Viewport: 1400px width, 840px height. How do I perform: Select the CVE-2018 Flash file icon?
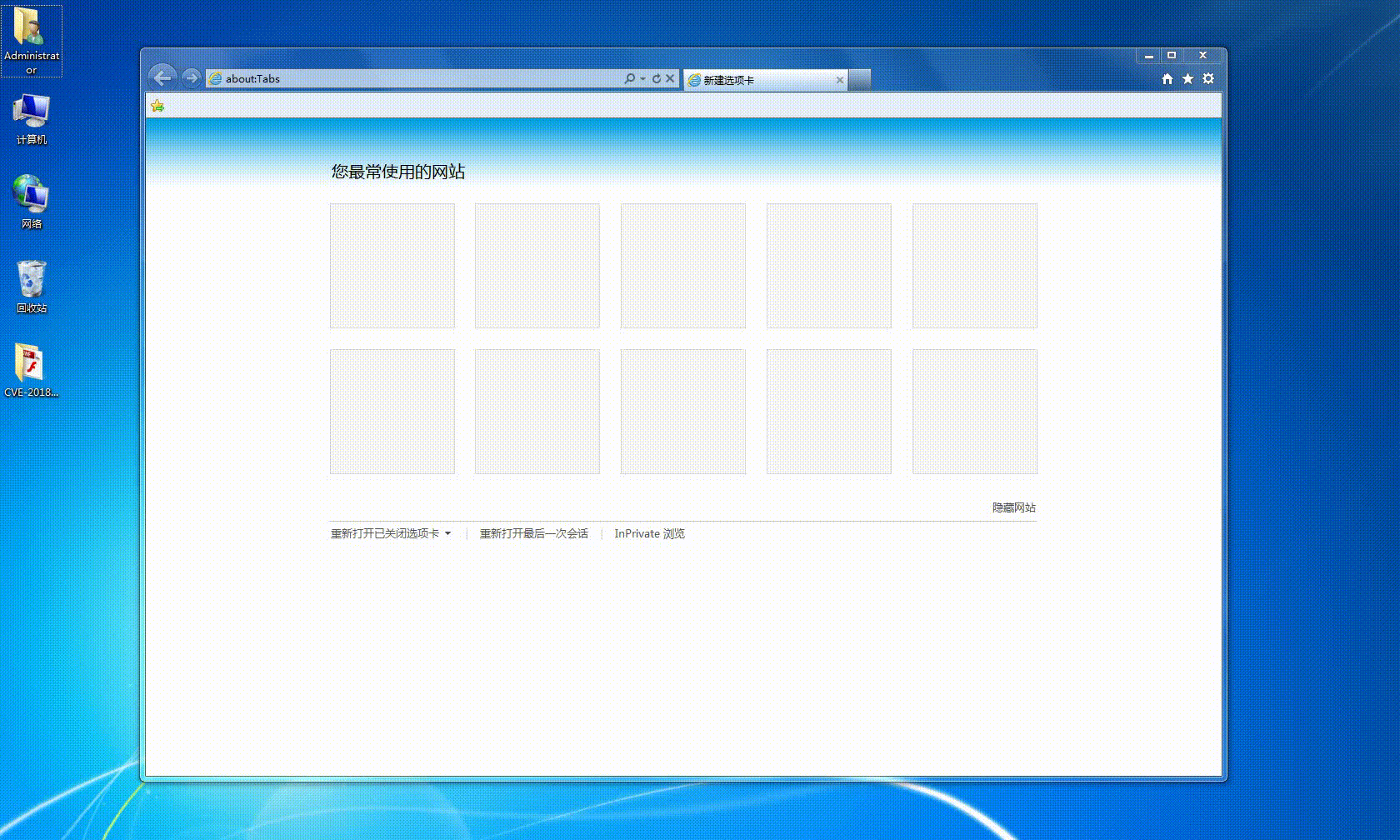click(32, 371)
